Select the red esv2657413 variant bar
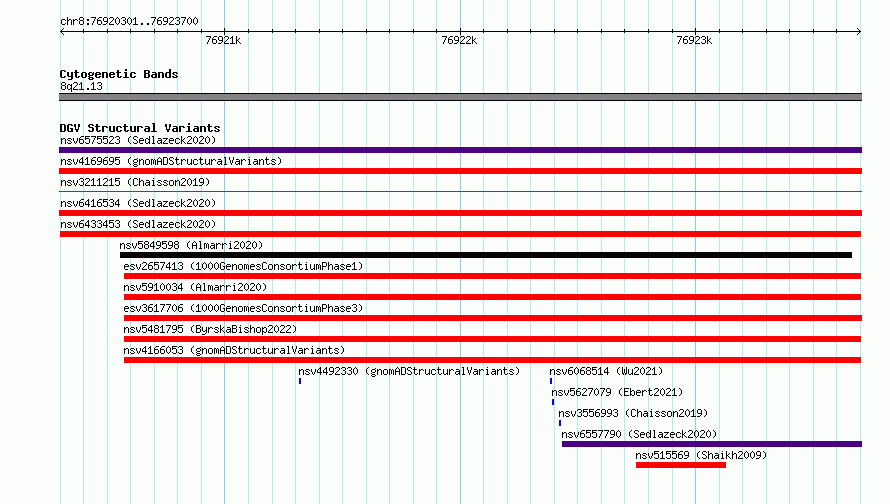Viewport: 890px width, 504px height. tap(492, 276)
